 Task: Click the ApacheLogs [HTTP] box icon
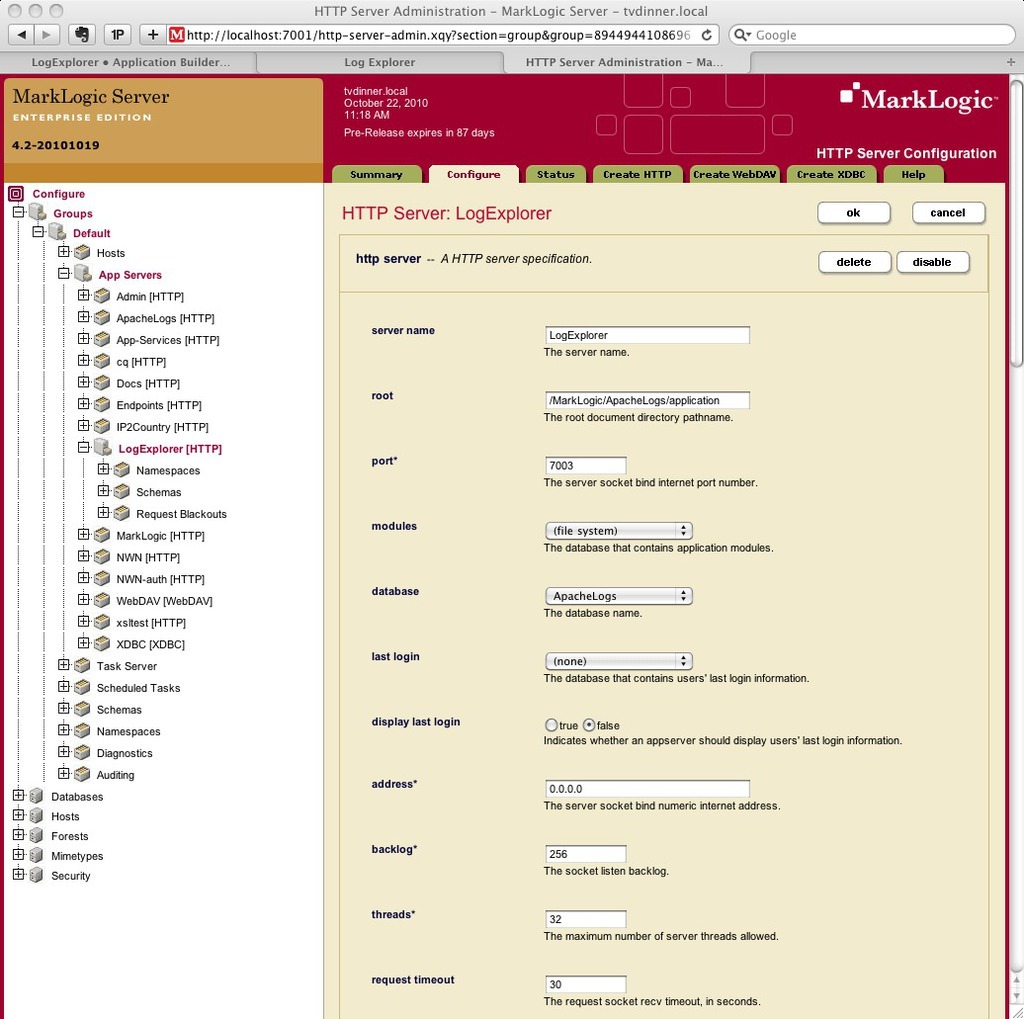[102, 317]
